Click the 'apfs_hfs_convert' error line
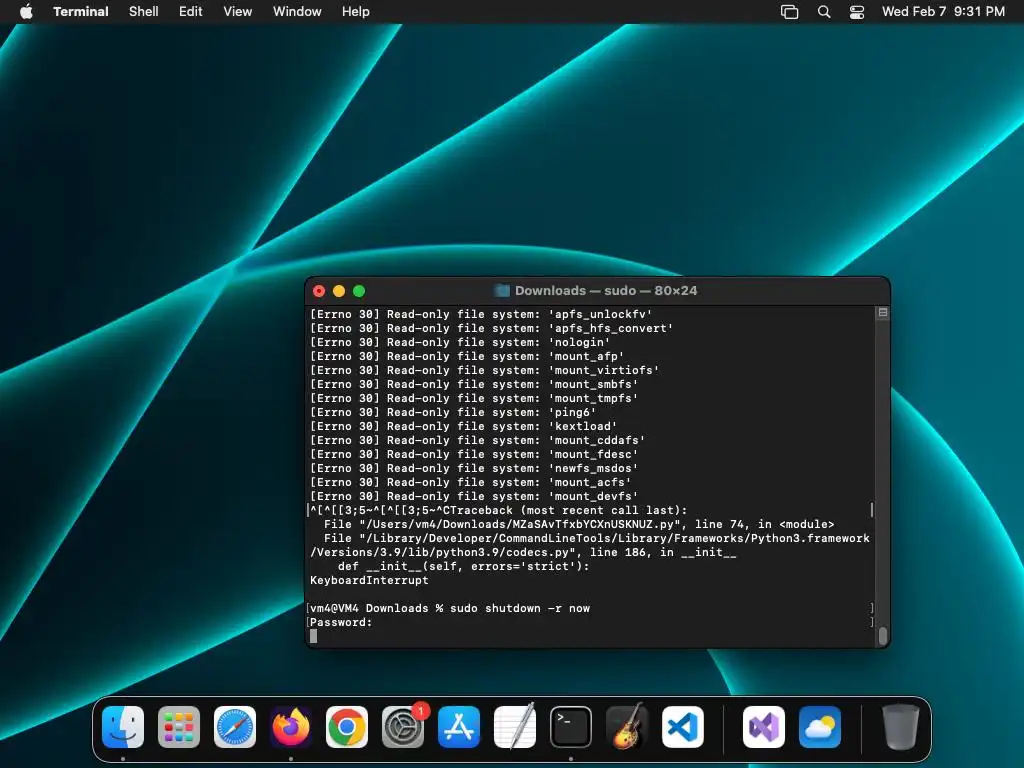Screen dimensions: 1024x768 point(491,328)
